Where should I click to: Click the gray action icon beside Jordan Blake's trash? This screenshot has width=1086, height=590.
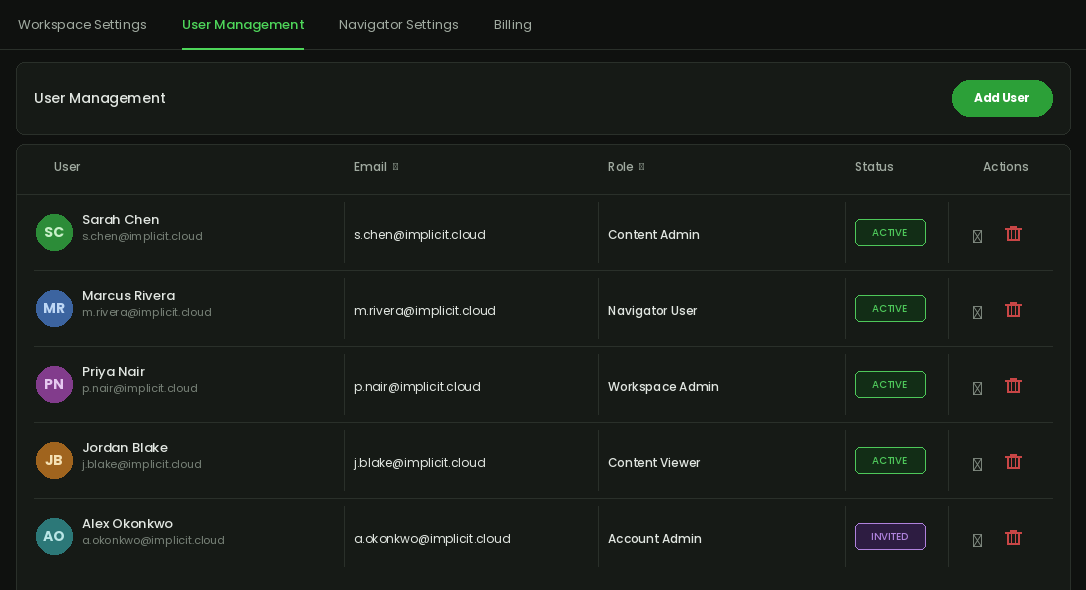(x=977, y=465)
